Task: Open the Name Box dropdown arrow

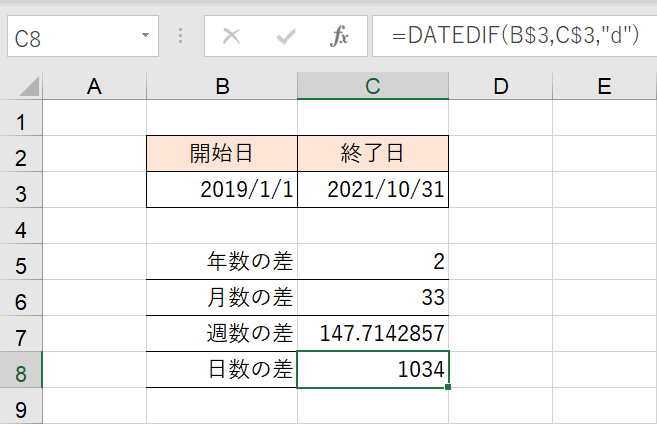Action: (x=145, y=35)
